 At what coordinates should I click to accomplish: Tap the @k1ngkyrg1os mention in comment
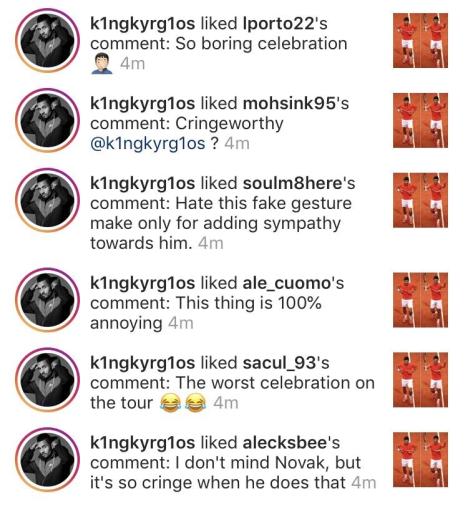(147, 144)
